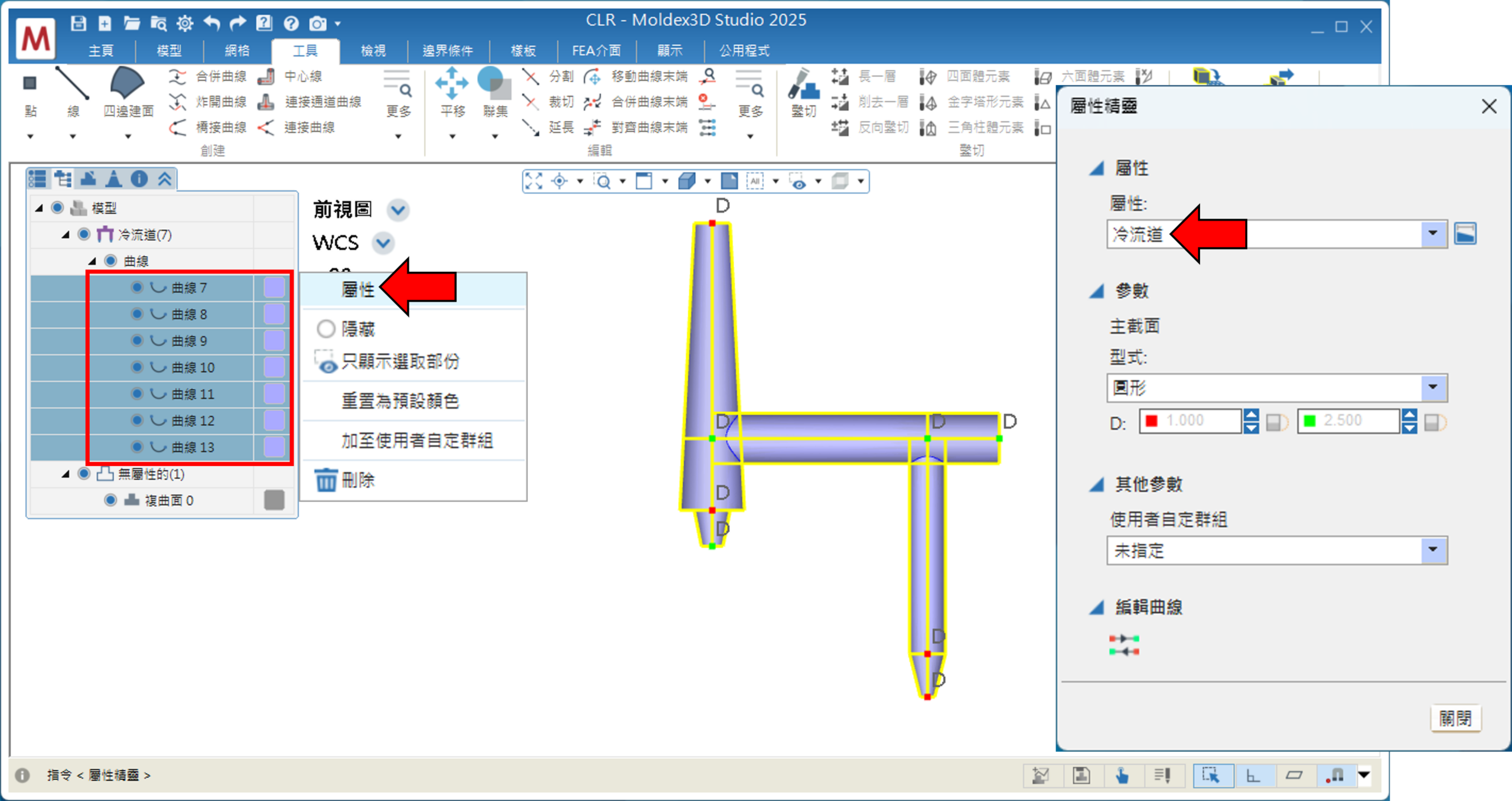Click the fit-to-window view icon
Image resolution: width=1512 pixels, height=801 pixels.
tap(534, 181)
